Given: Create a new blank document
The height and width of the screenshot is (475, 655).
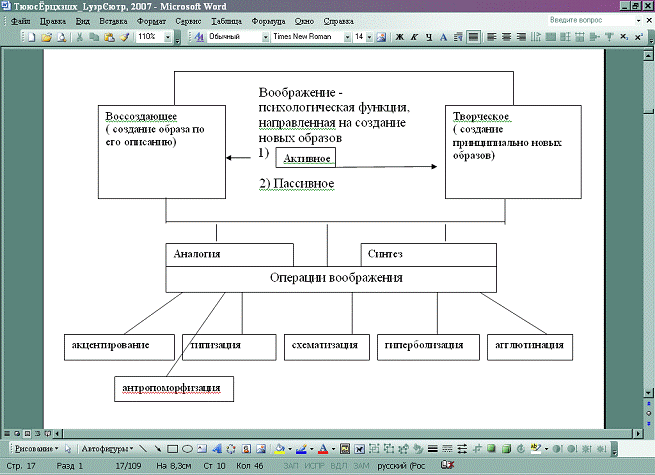Looking at the screenshot, I should tap(32, 37).
